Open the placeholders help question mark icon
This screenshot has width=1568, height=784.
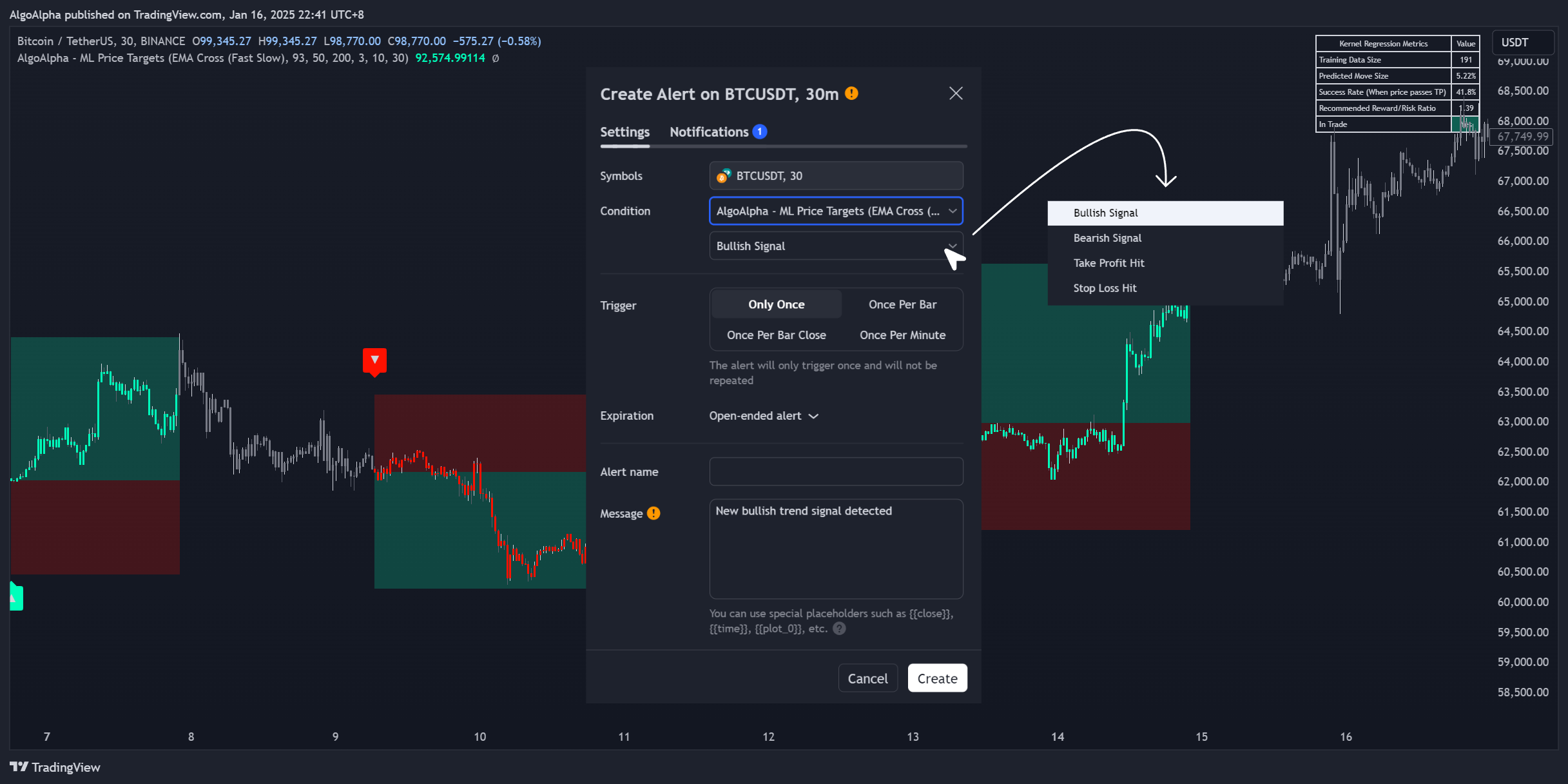pyautogui.click(x=839, y=628)
